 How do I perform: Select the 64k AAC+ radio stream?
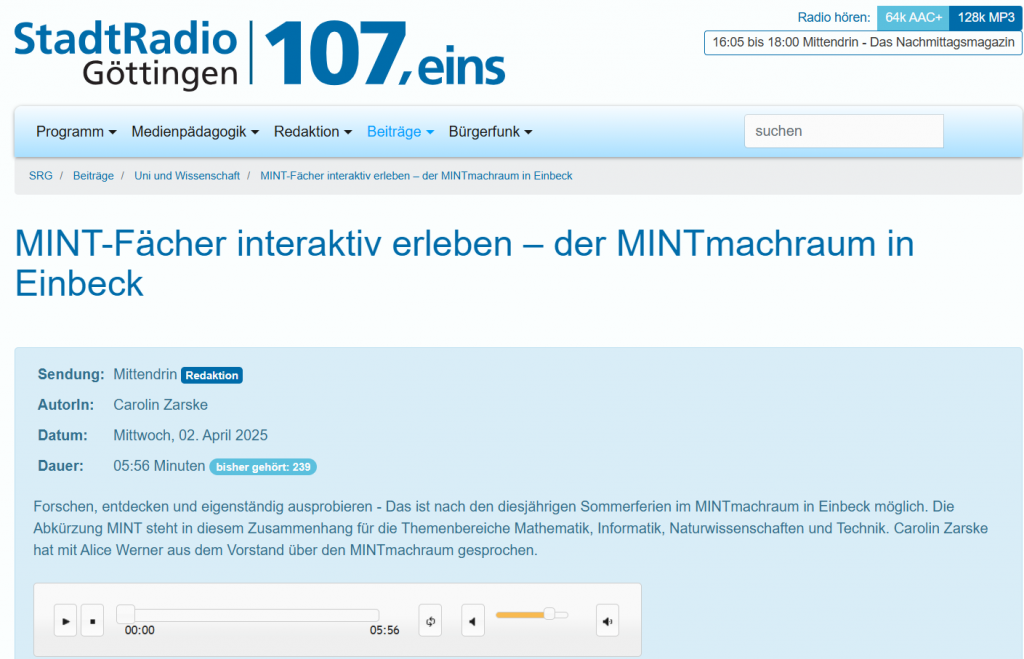click(x=913, y=17)
